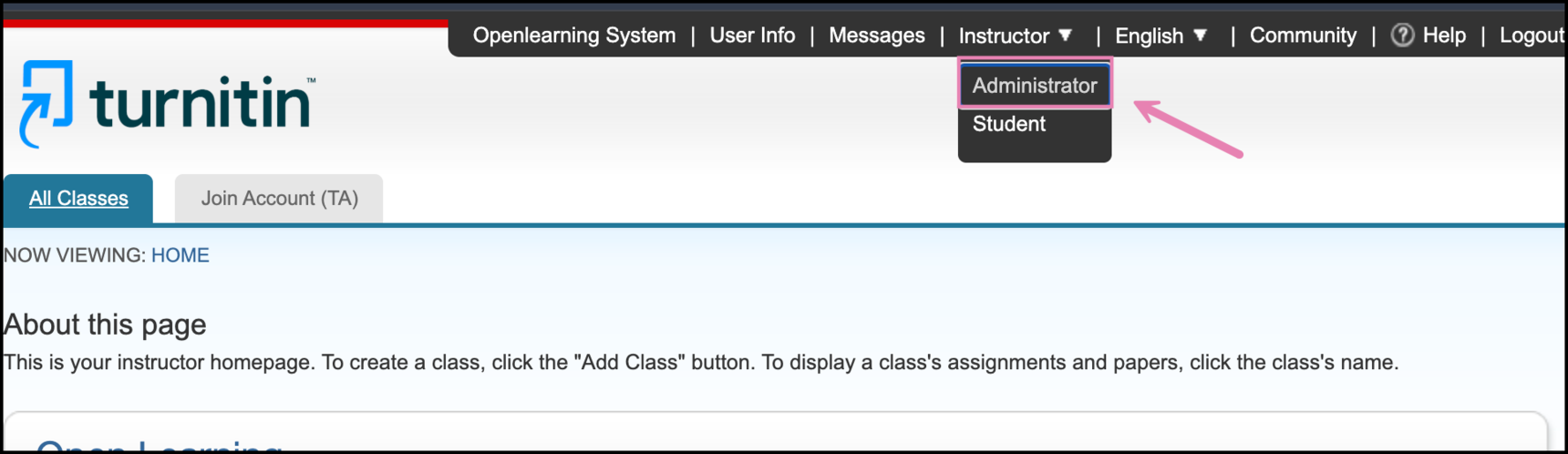Open the Openlearning System link
The image size is (1568, 454).
[x=574, y=36]
